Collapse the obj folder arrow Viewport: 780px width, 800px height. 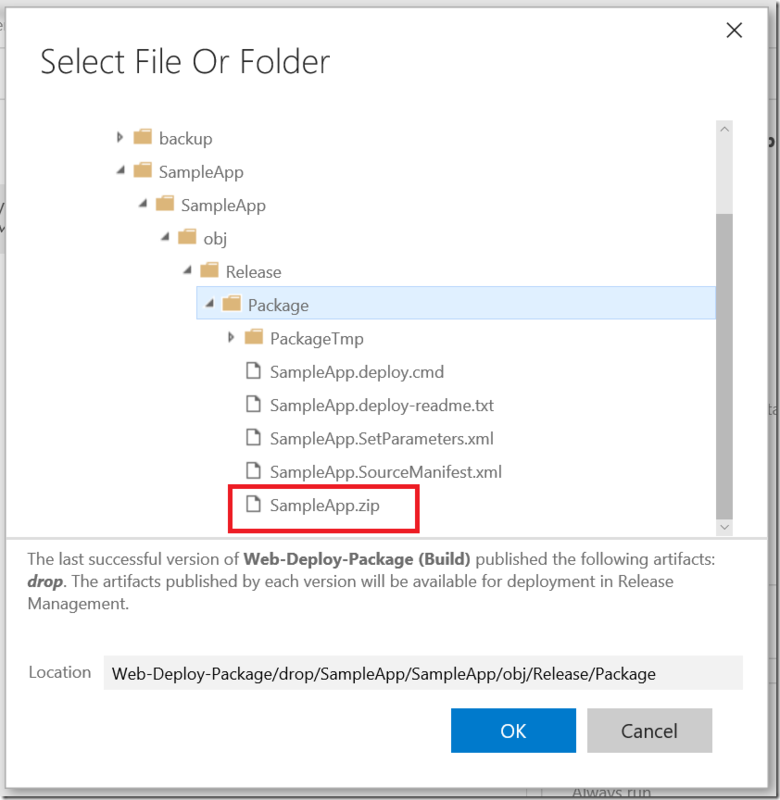click(165, 237)
